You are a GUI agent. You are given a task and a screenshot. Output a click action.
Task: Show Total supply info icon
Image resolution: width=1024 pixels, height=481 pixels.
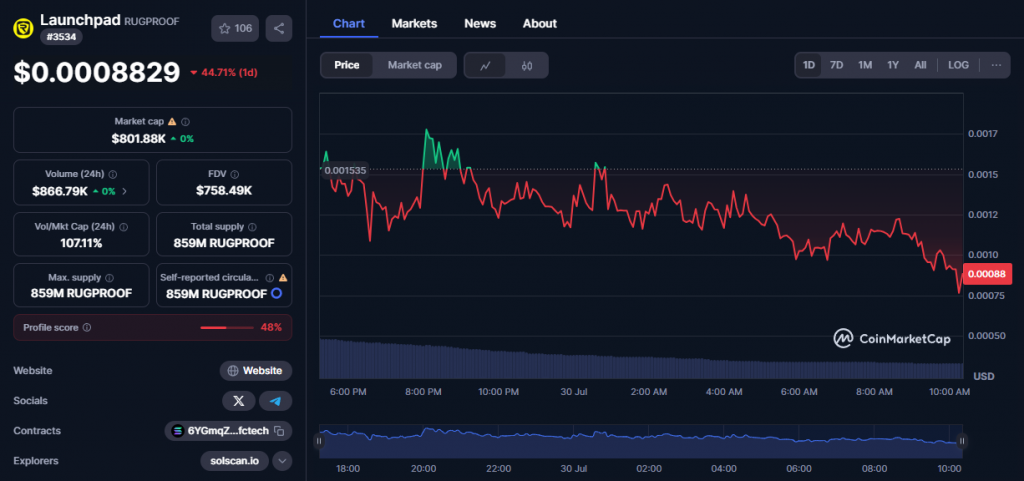pos(252,226)
